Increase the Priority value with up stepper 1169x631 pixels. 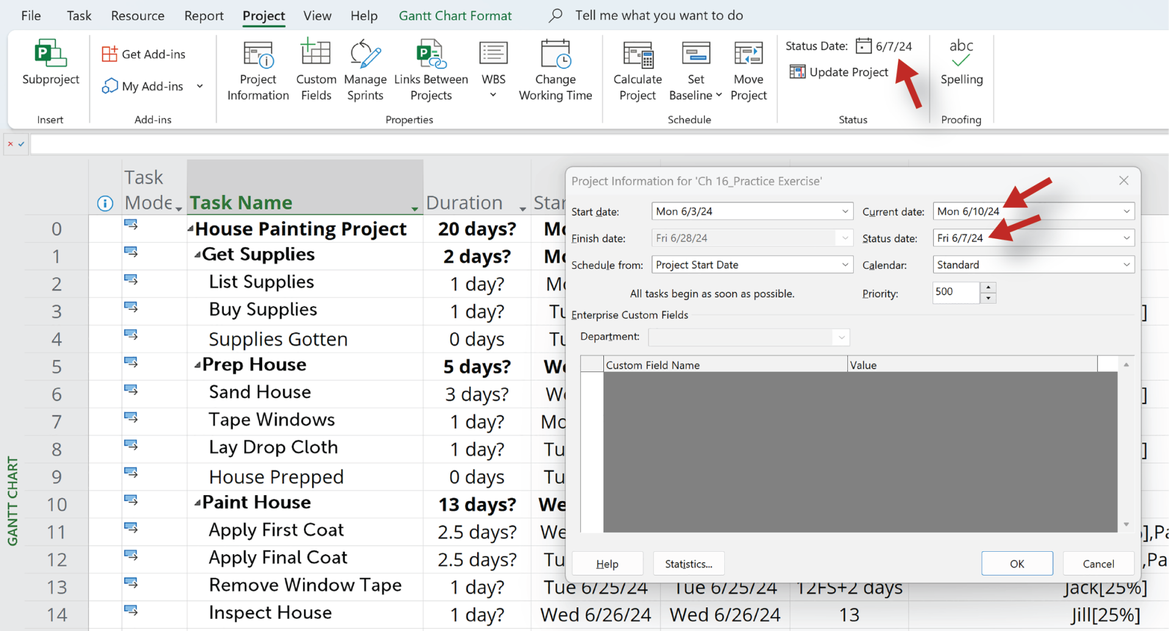click(988, 287)
